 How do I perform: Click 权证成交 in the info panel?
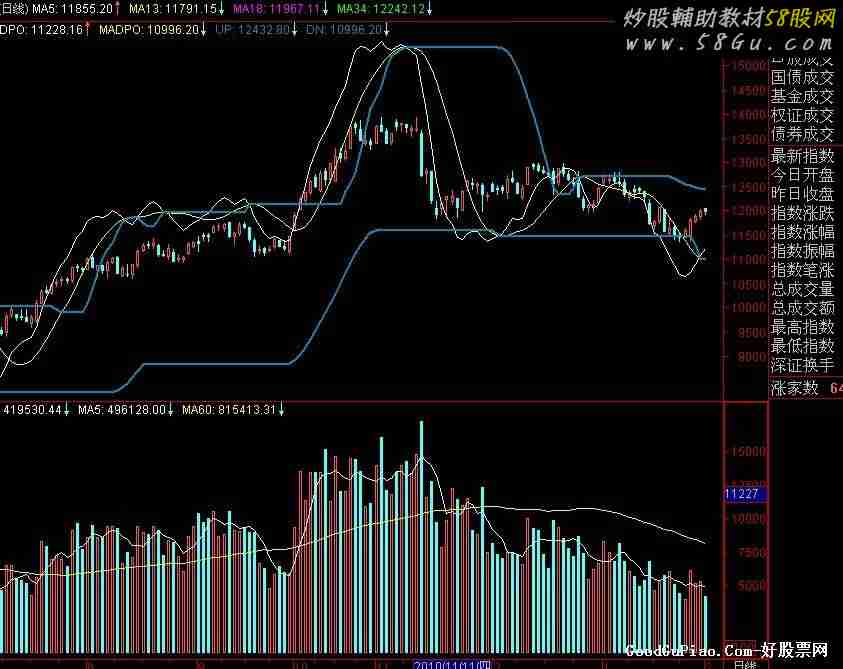click(x=801, y=116)
